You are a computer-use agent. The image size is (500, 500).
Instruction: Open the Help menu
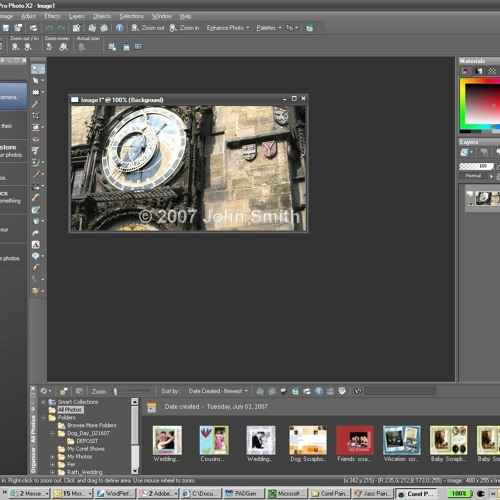tap(185, 16)
